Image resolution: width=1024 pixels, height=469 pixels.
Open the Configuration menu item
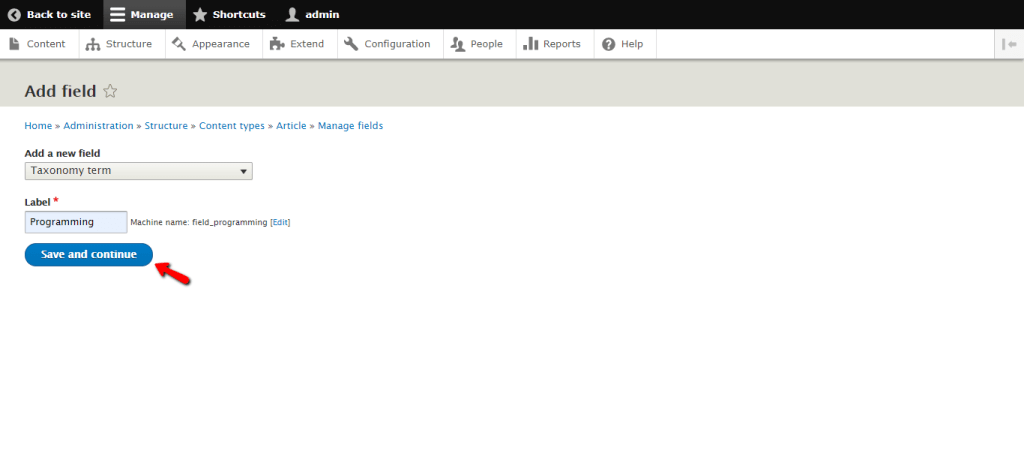[389, 44]
